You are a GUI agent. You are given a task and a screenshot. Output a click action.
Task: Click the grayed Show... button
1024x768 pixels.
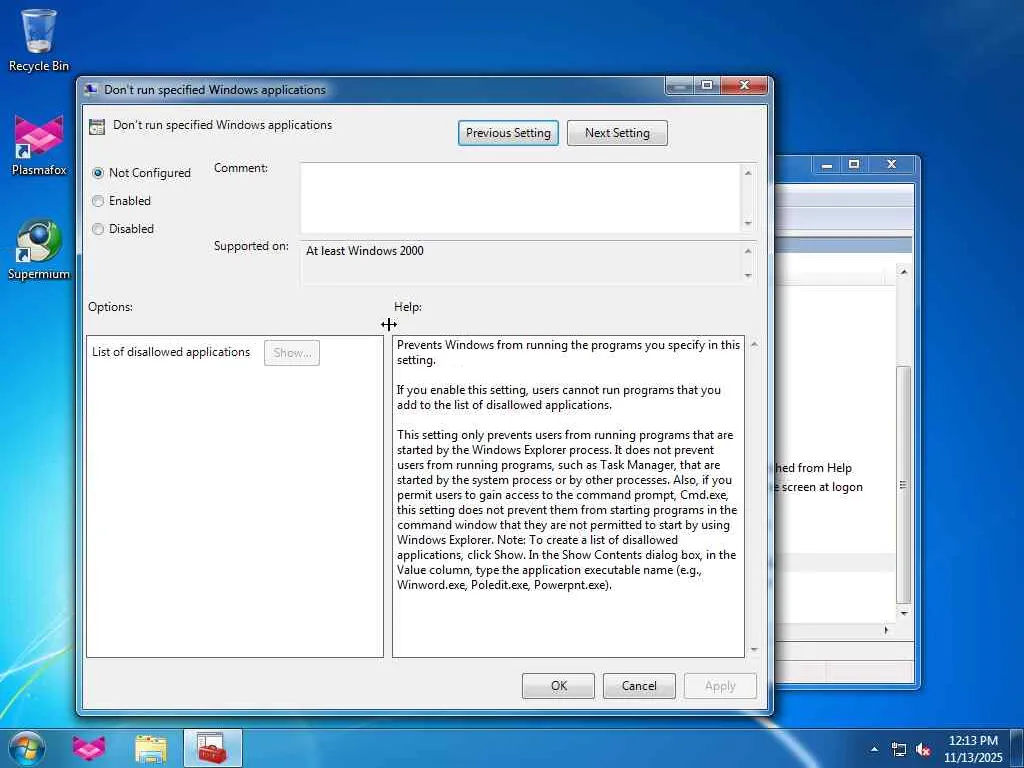click(292, 353)
